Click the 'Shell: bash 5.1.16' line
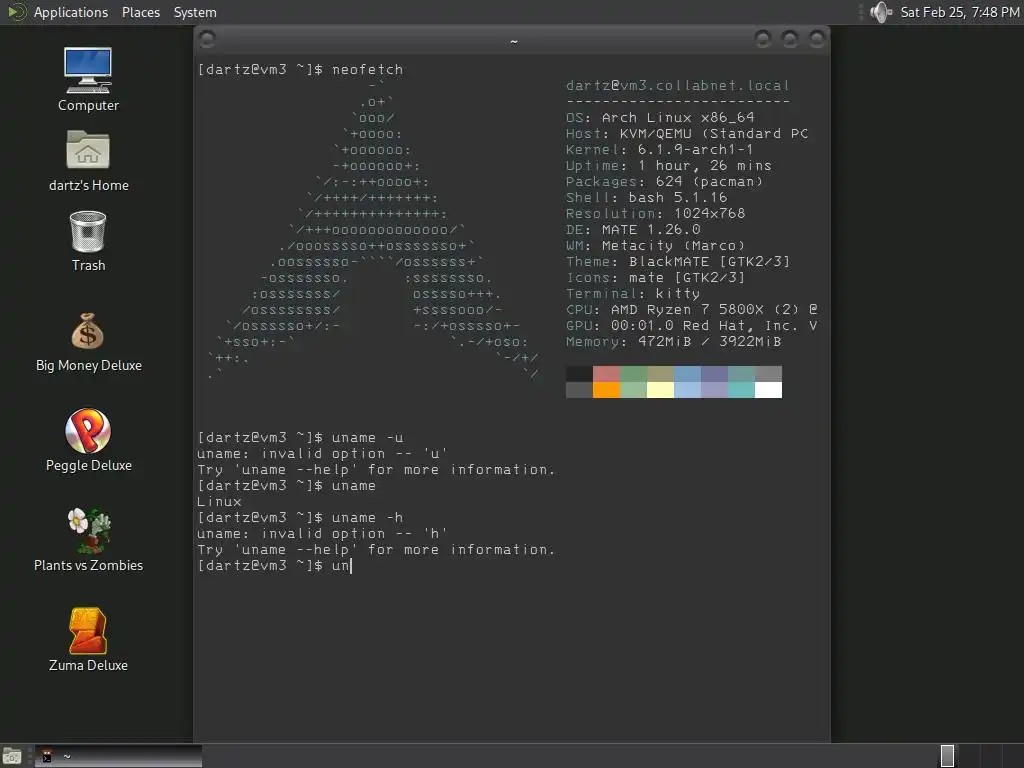This screenshot has height=768, width=1024. tap(647, 198)
